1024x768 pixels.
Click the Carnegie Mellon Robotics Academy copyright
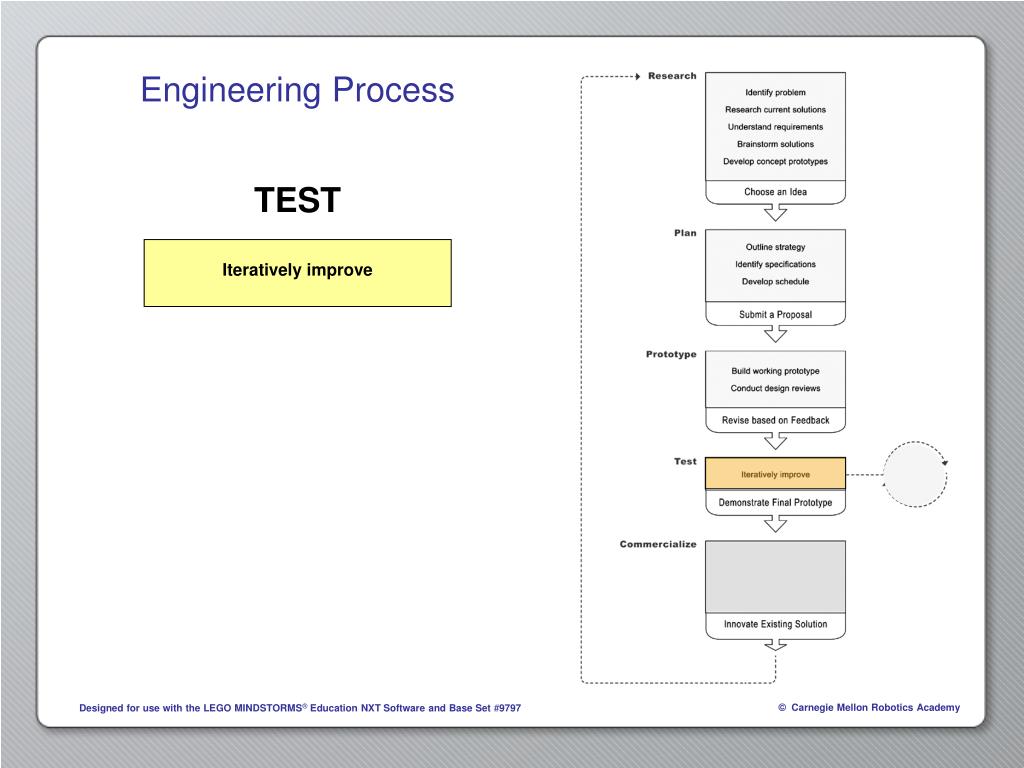[869, 707]
